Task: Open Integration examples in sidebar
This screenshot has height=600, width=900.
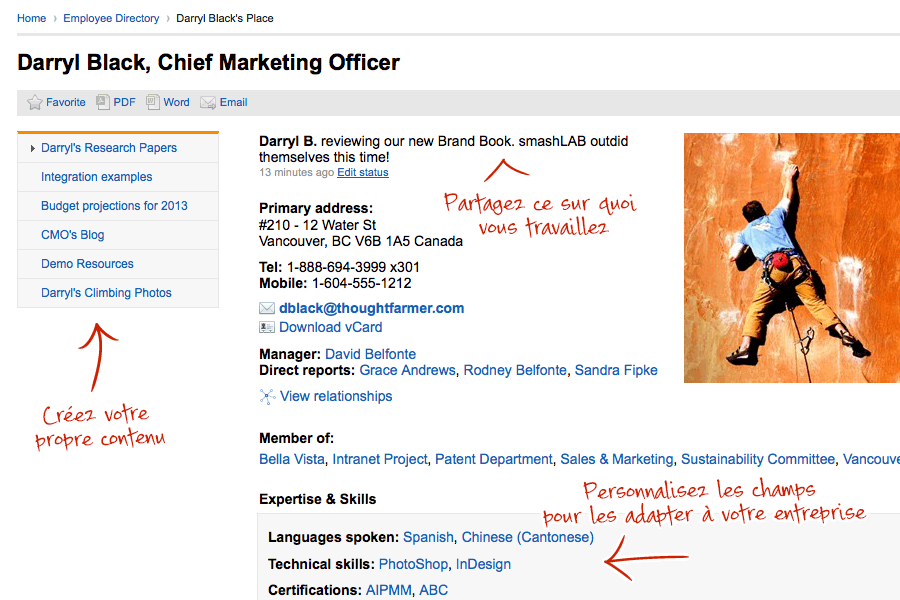Action: (x=96, y=177)
